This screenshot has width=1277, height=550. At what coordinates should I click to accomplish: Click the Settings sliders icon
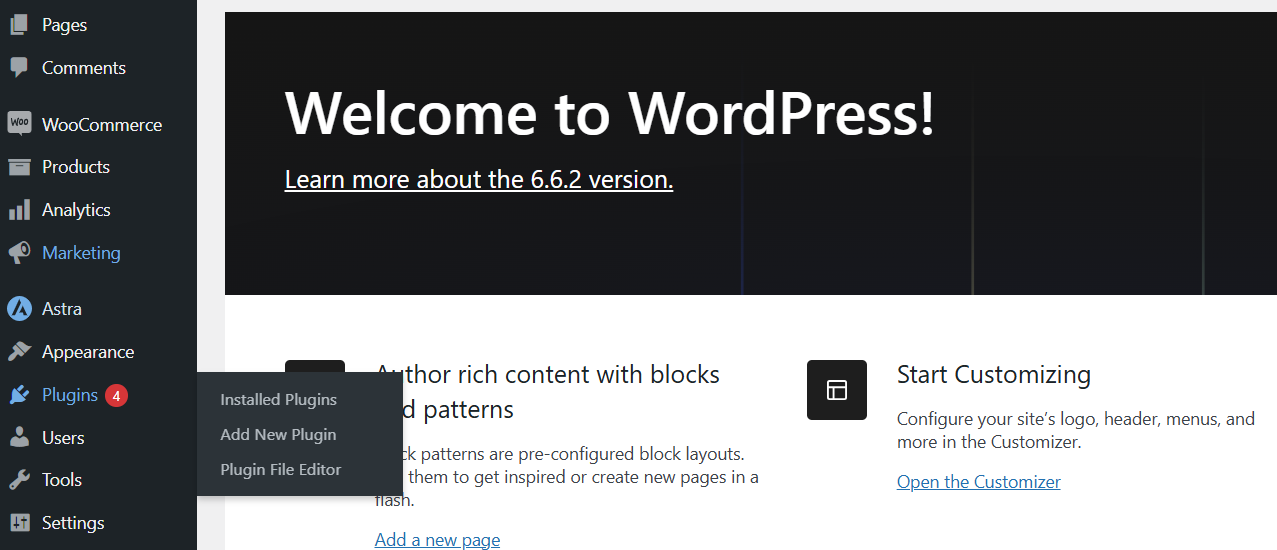[19, 523]
